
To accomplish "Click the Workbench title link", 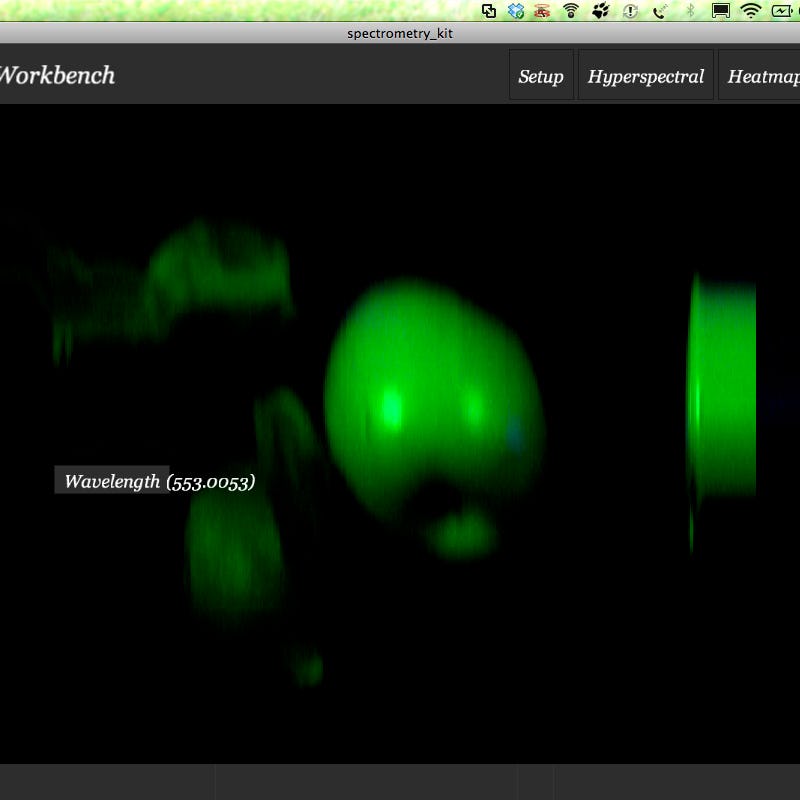I will coord(57,75).
